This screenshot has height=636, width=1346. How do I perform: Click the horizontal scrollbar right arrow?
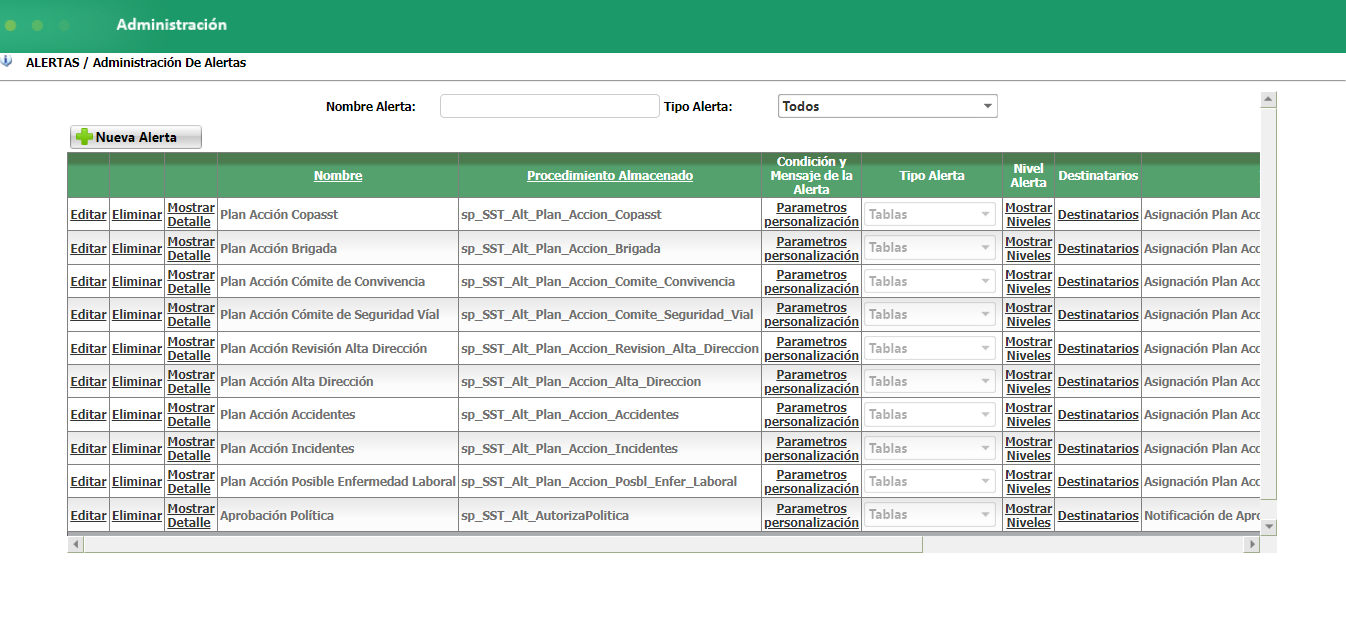coord(1251,544)
